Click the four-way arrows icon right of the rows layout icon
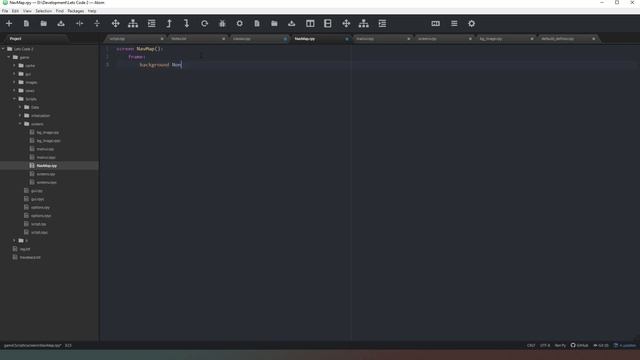Viewport: 640px width, 360px height. (346, 24)
